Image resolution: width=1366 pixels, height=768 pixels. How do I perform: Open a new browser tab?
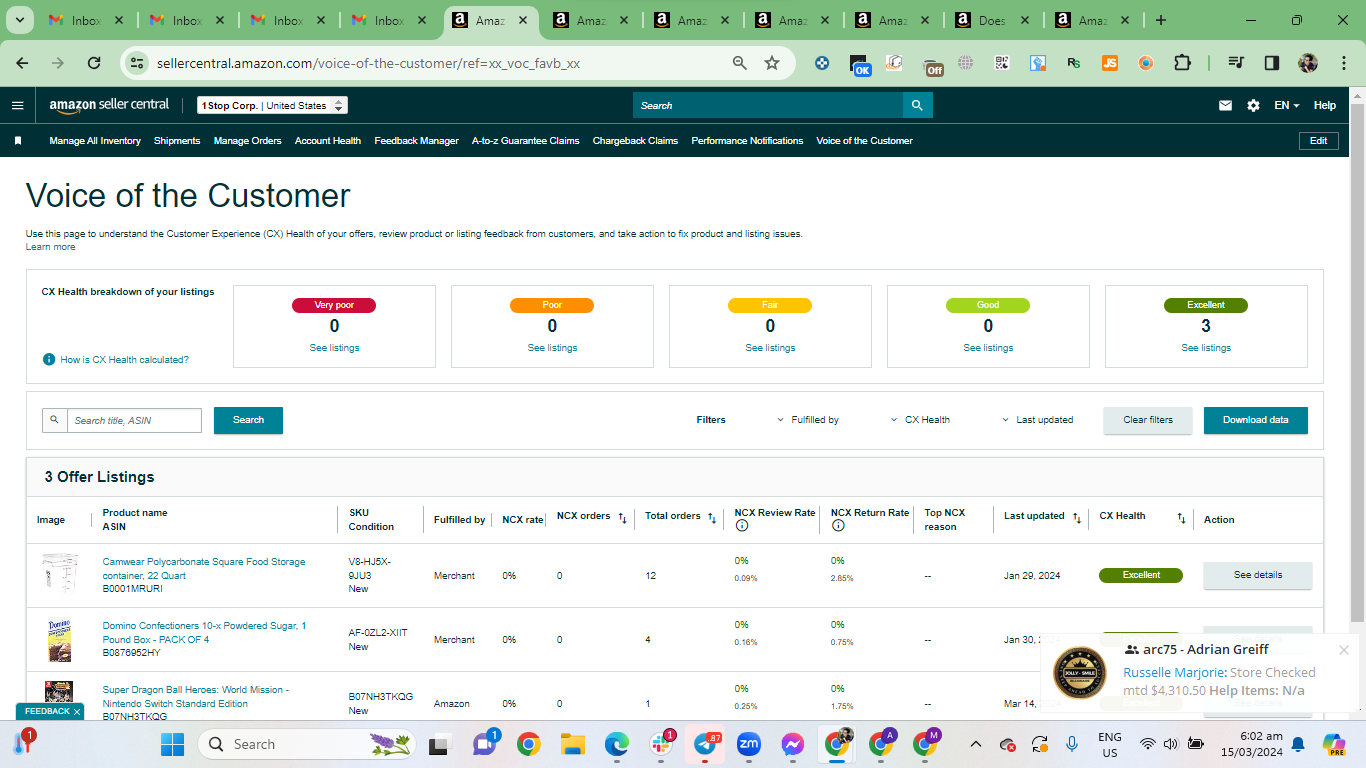coord(1161,20)
